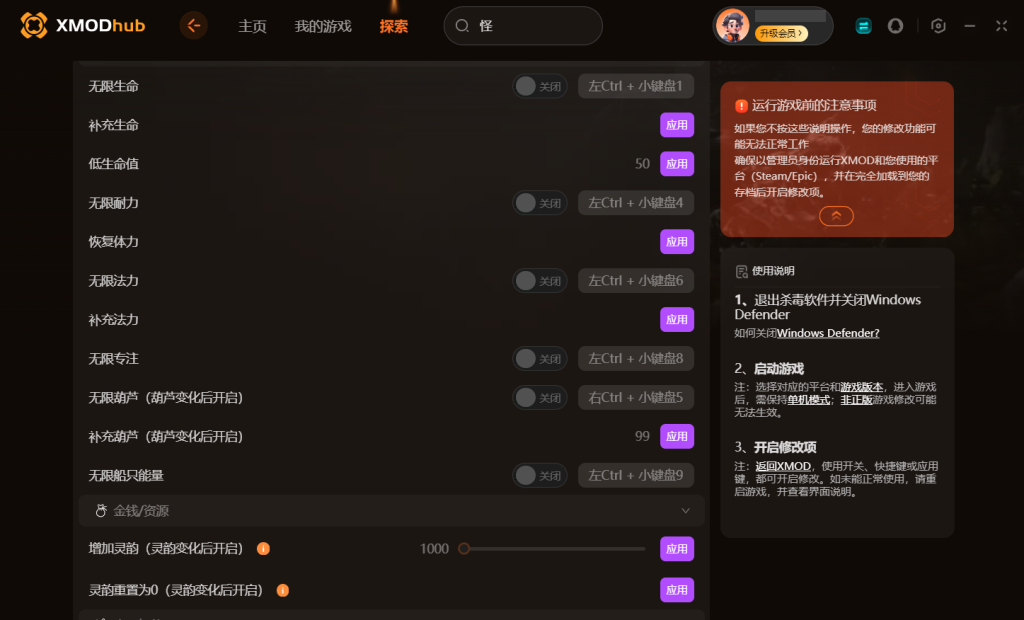This screenshot has width=1024, height=620.
Task: Go to the 主页 tab
Action: [252, 26]
